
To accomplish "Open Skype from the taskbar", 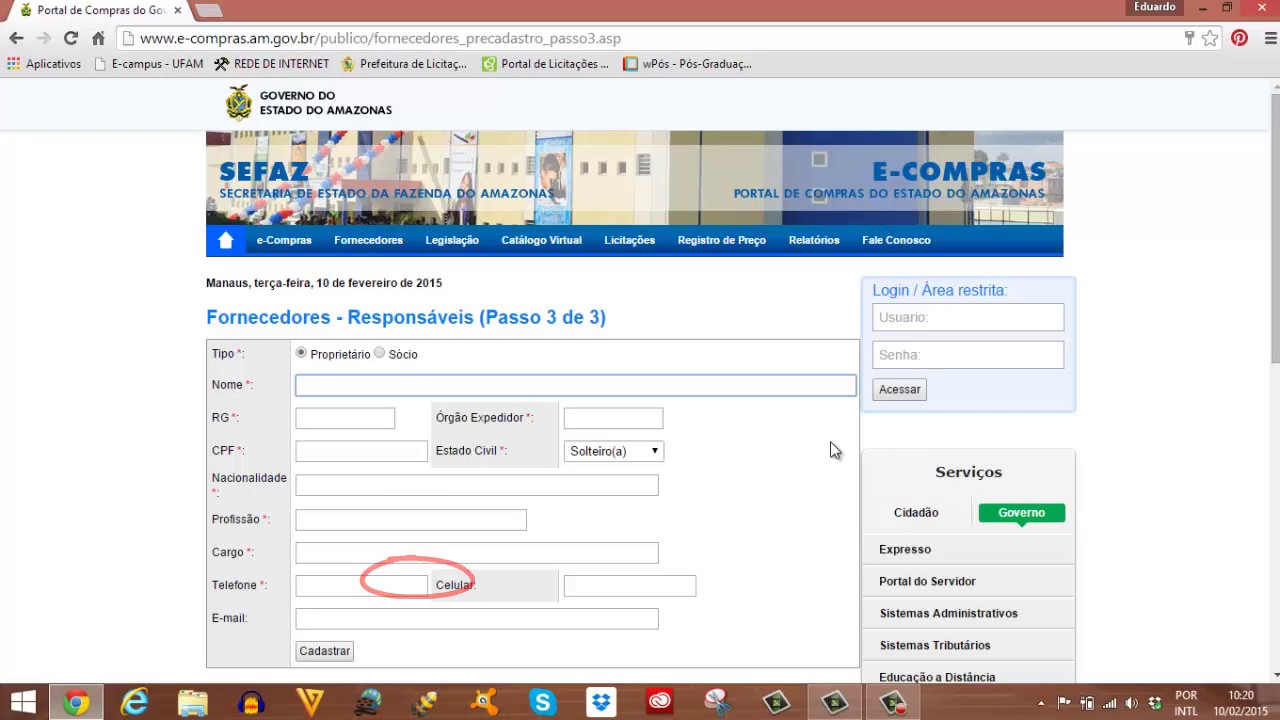I will 543,702.
